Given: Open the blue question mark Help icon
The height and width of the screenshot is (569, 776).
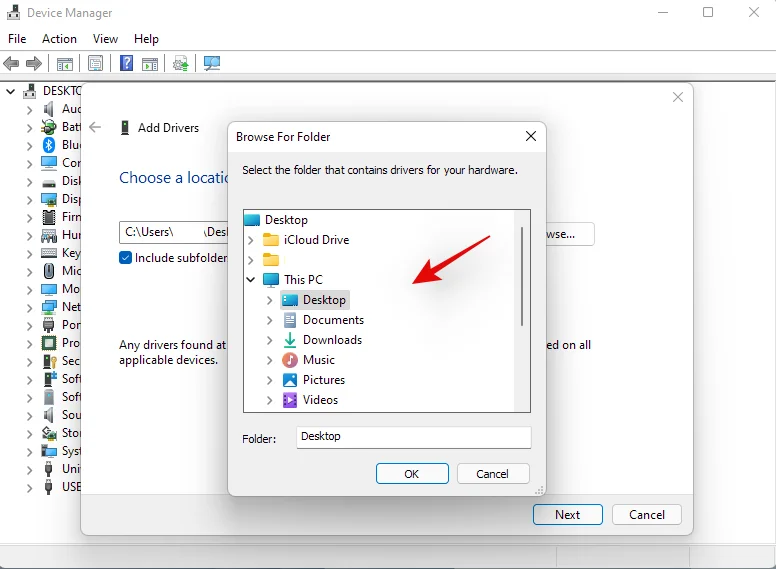Looking at the screenshot, I should [x=127, y=64].
